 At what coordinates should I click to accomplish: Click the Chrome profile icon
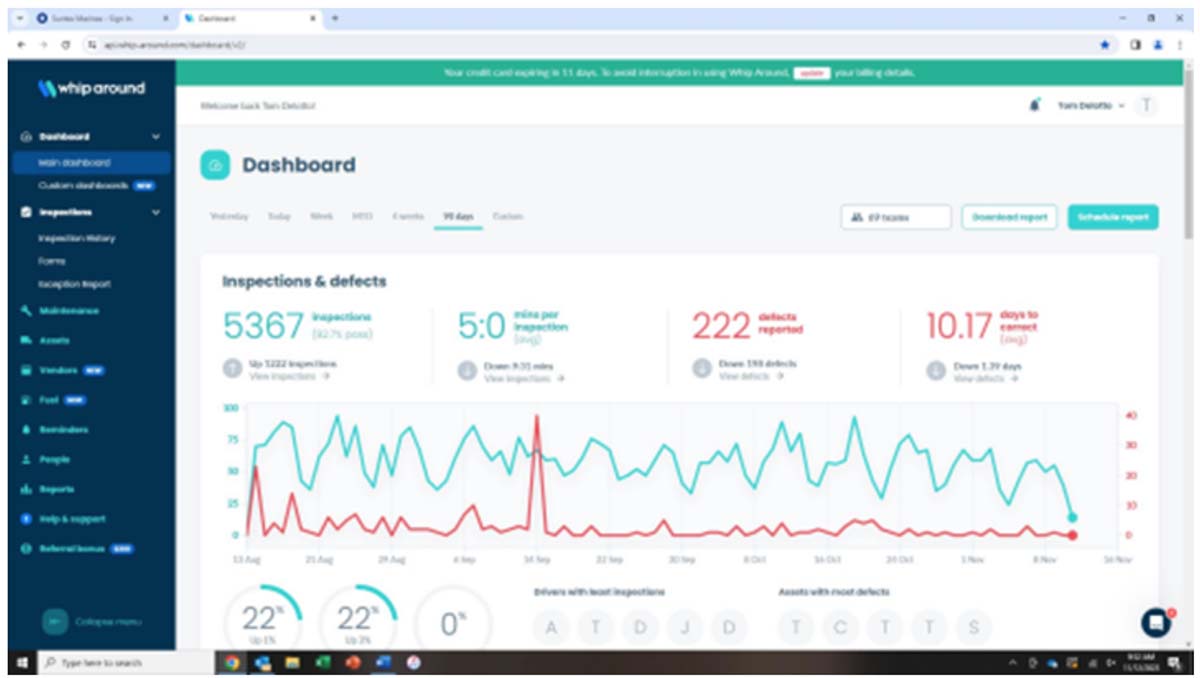(x=1158, y=45)
